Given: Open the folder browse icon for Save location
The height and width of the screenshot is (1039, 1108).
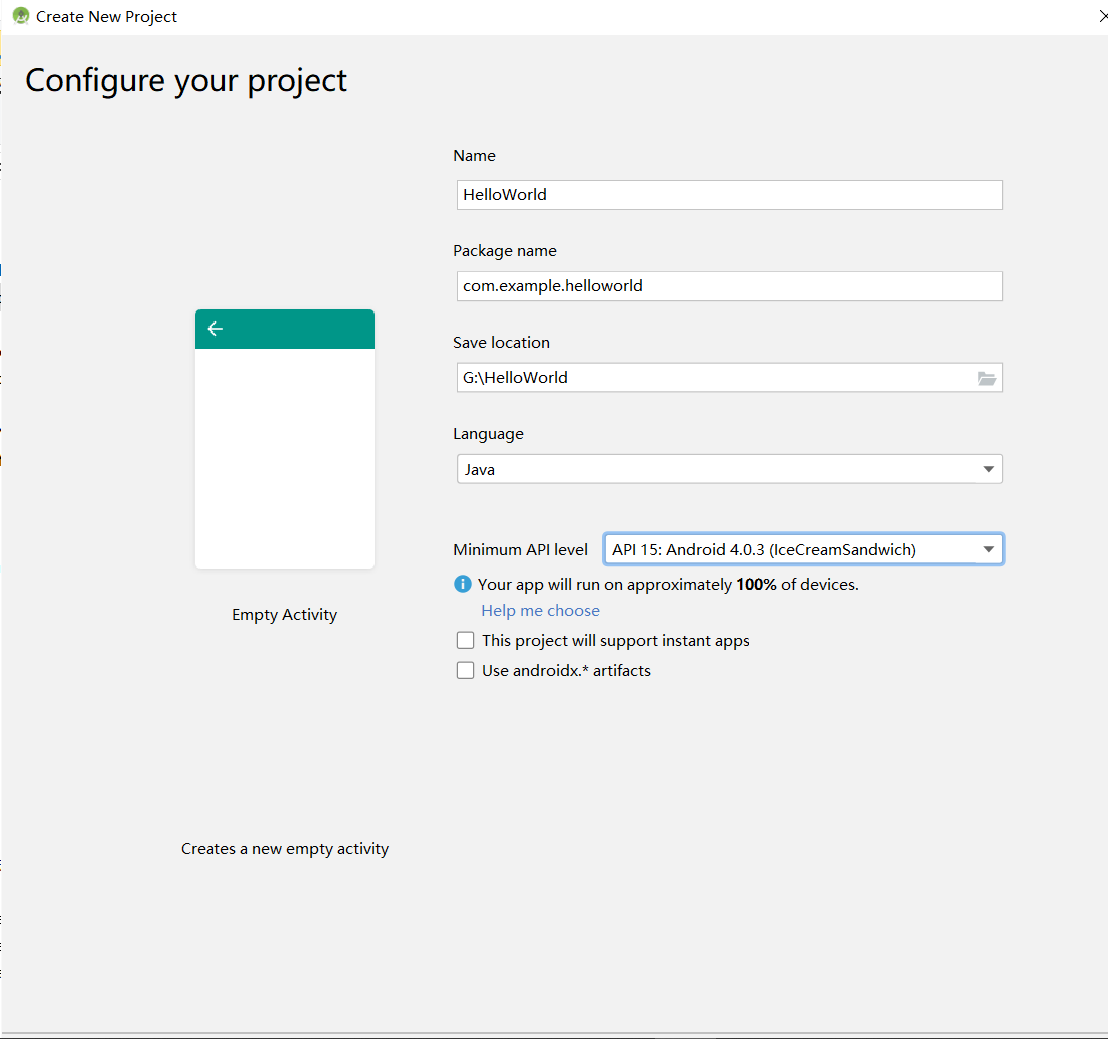Looking at the screenshot, I should pyautogui.click(x=986, y=378).
